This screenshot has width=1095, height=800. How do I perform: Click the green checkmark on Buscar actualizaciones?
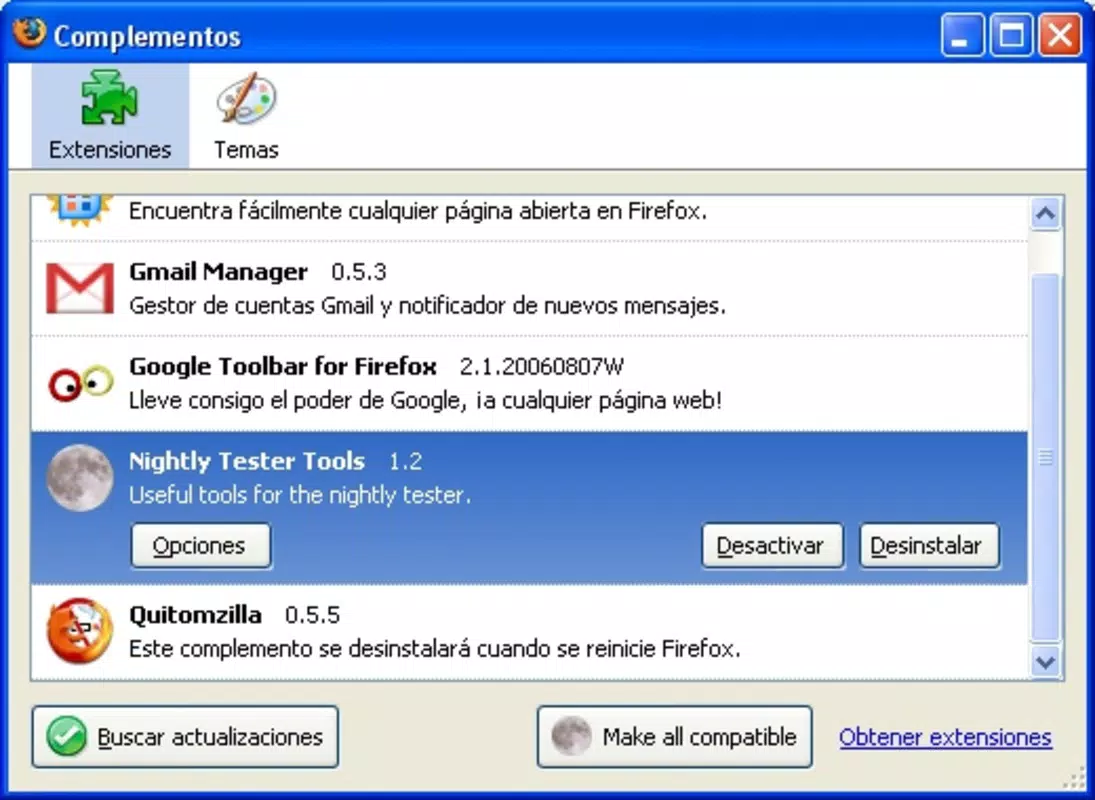[66, 736]
